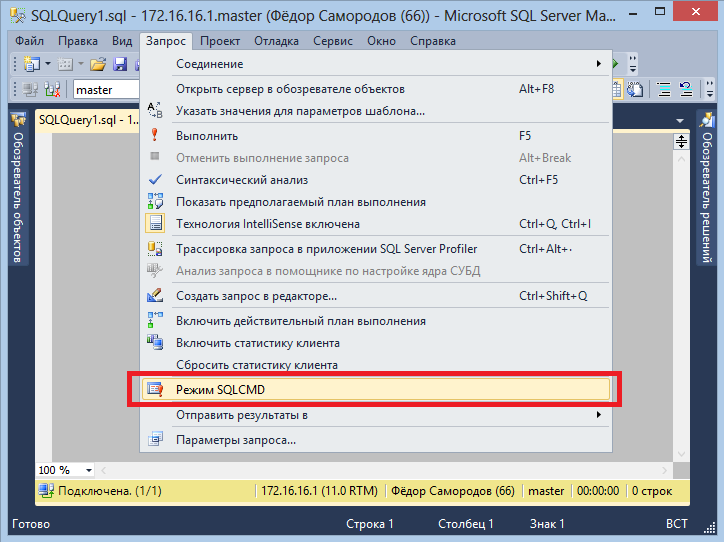Choose Сбросить статистику клиента
Image resolution: width=724 pixels, height=542 pixels.
376,365
